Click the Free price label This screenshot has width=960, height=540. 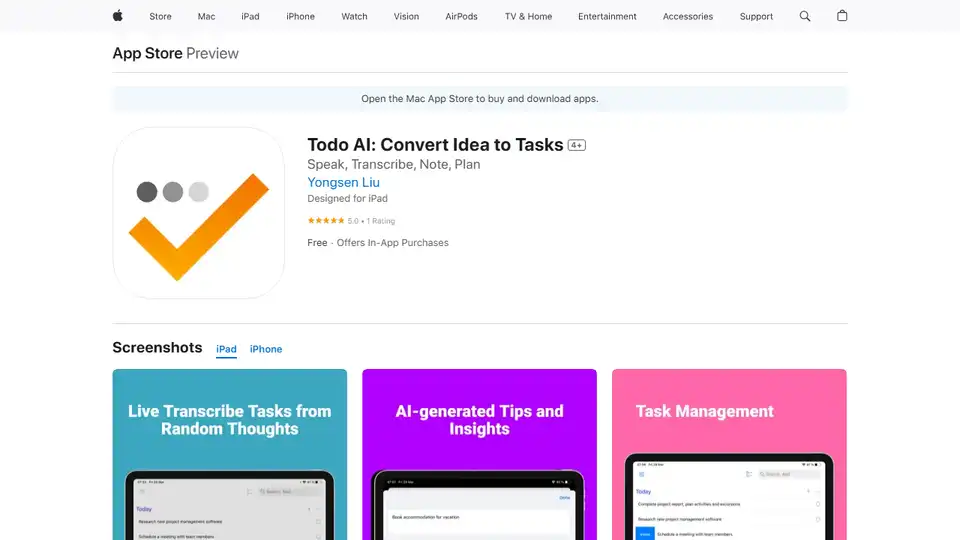(317, 242)
